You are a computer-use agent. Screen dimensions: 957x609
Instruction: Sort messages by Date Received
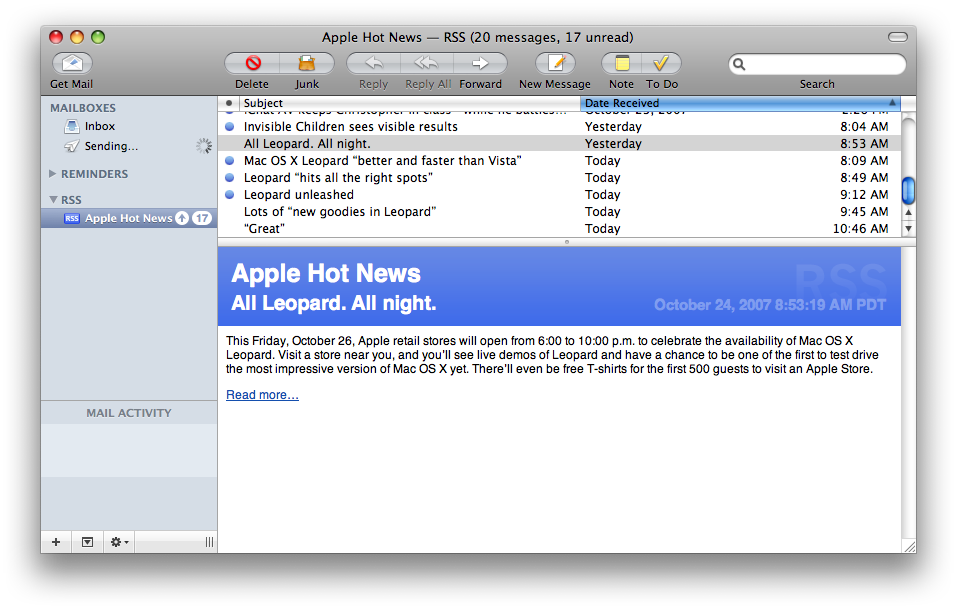coord(740,103)
